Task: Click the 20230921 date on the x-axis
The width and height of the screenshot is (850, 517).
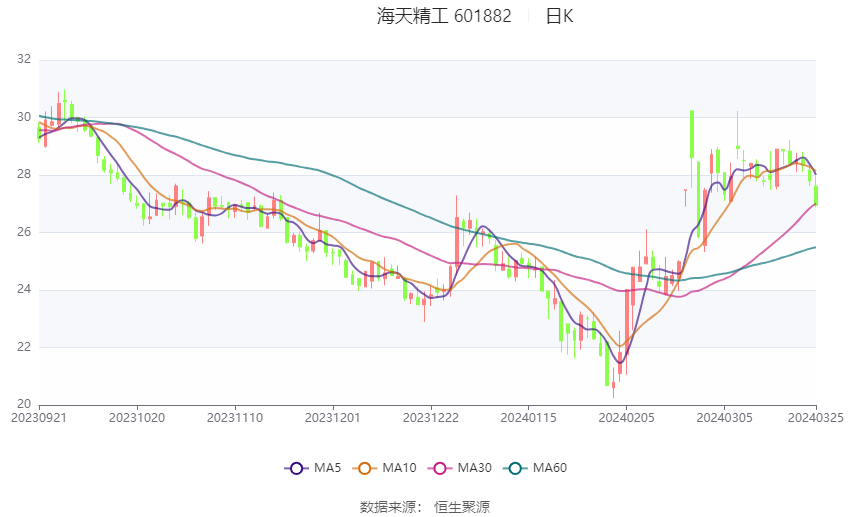Action: pos(38,418)
